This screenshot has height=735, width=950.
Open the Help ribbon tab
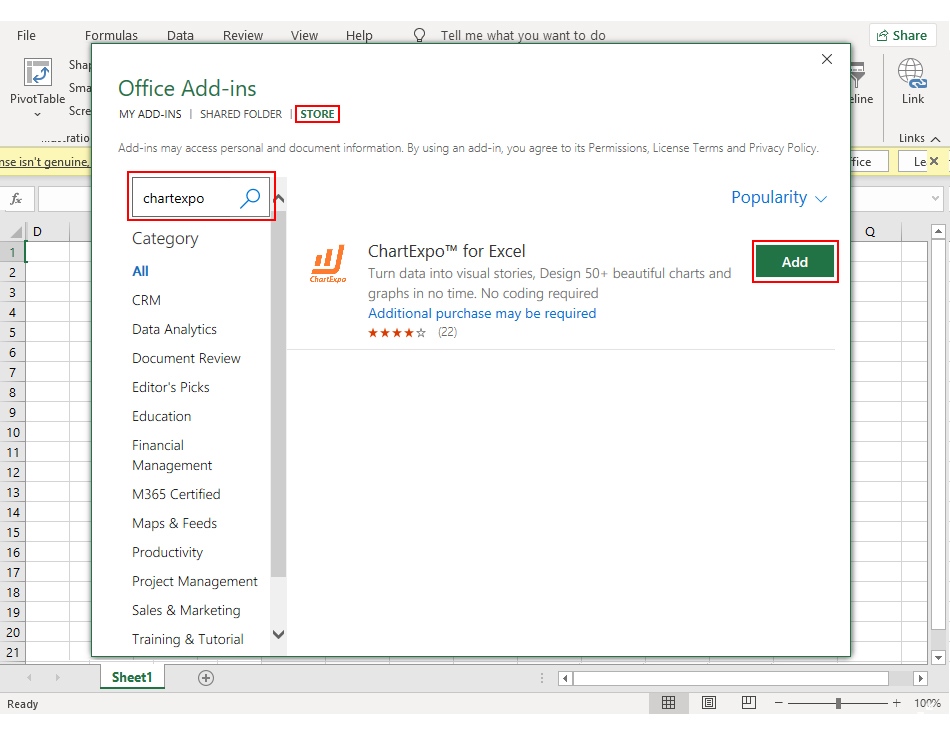pos(359,35)
